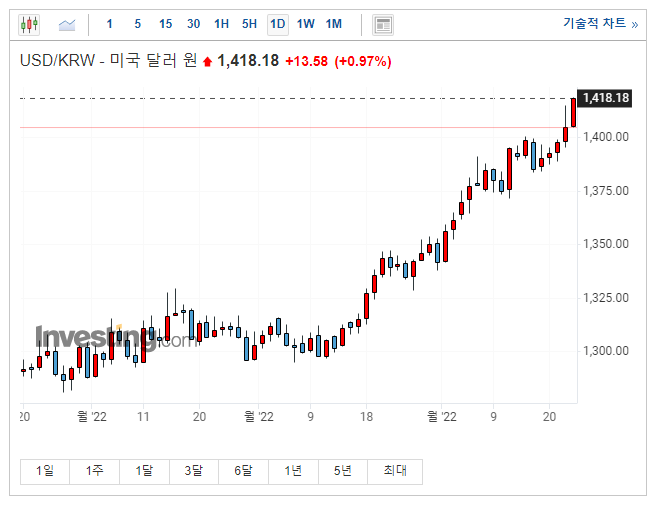Click the USD/KRW - 미국 달러 원 title
This screenshot has height=509, width=659.
tap(108, 61)
